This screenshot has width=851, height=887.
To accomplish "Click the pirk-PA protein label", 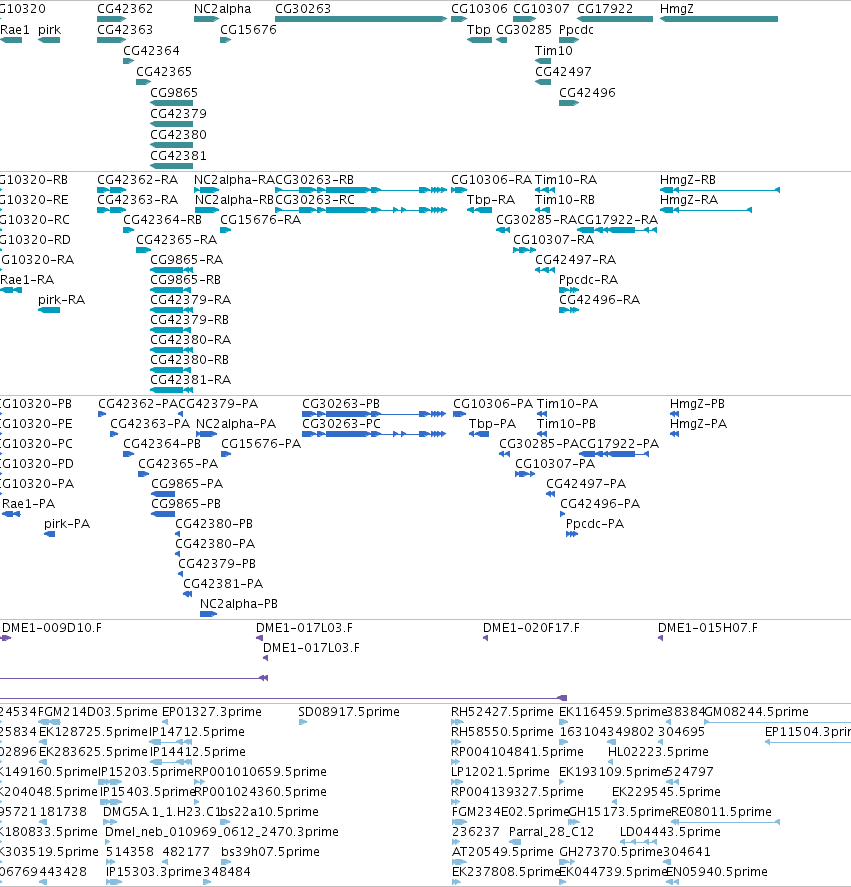I will click(x=67, y=524).
